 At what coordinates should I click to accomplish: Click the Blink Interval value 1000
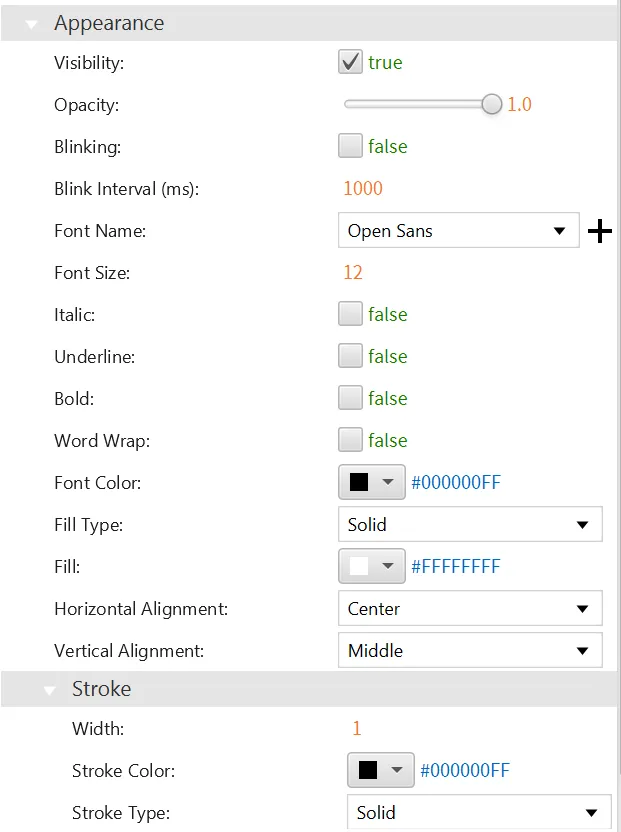click(362, 189)
